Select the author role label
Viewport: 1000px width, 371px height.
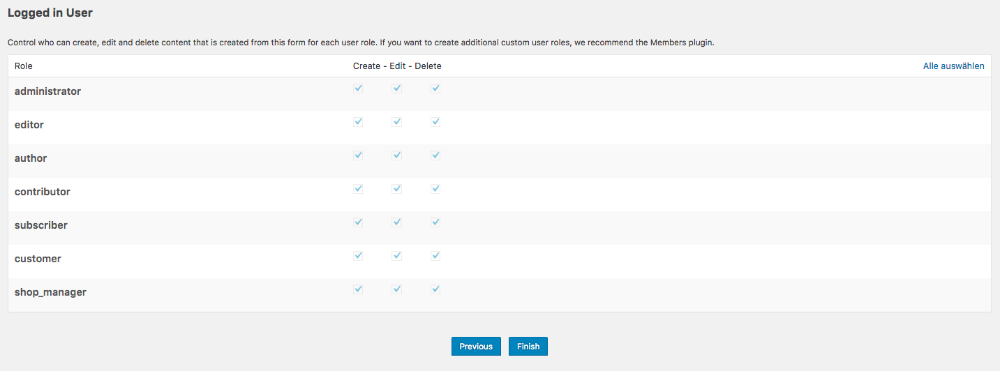(x=31, y=158)
